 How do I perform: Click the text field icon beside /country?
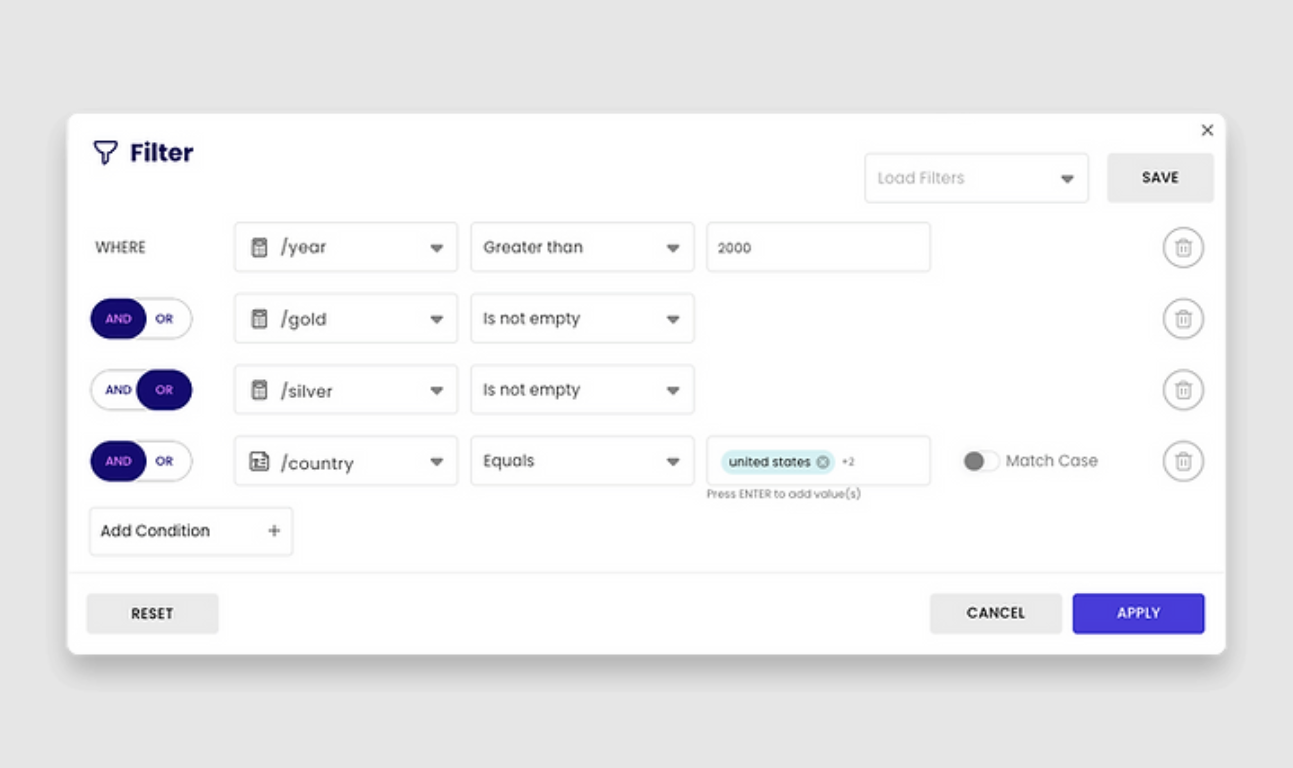(259, 461)
